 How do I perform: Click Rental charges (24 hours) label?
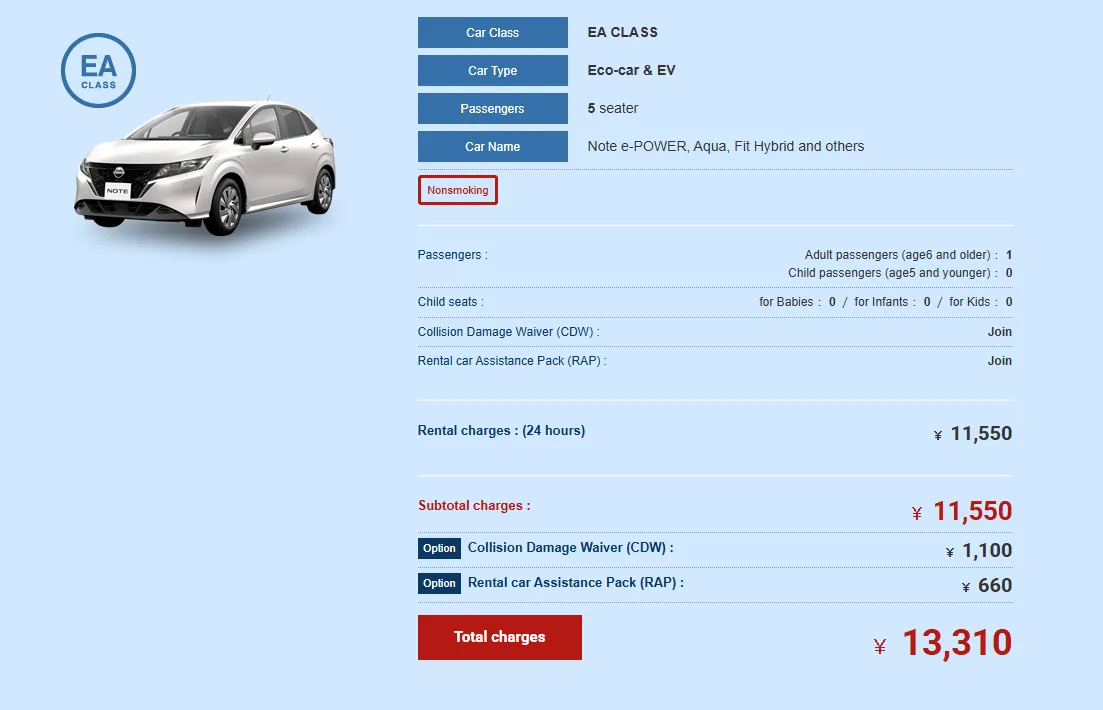click(x=502, y=431)
